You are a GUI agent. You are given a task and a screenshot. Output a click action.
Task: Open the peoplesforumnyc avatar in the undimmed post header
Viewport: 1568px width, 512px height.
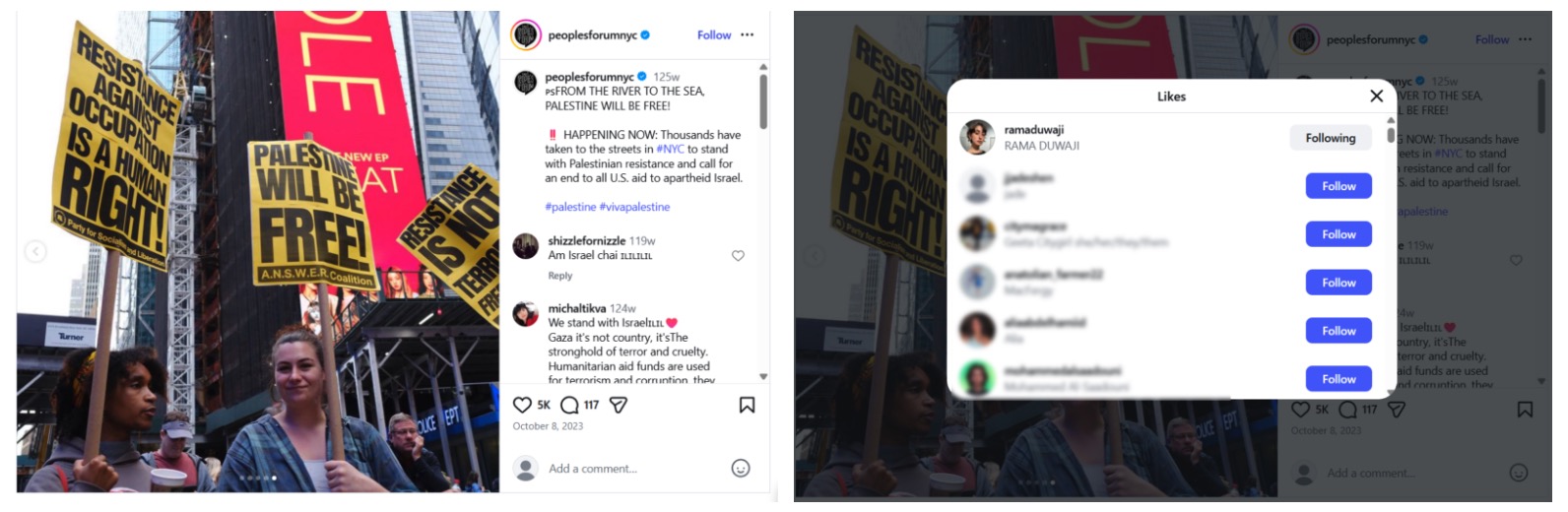pyautogui.click(x=526, y=35)
